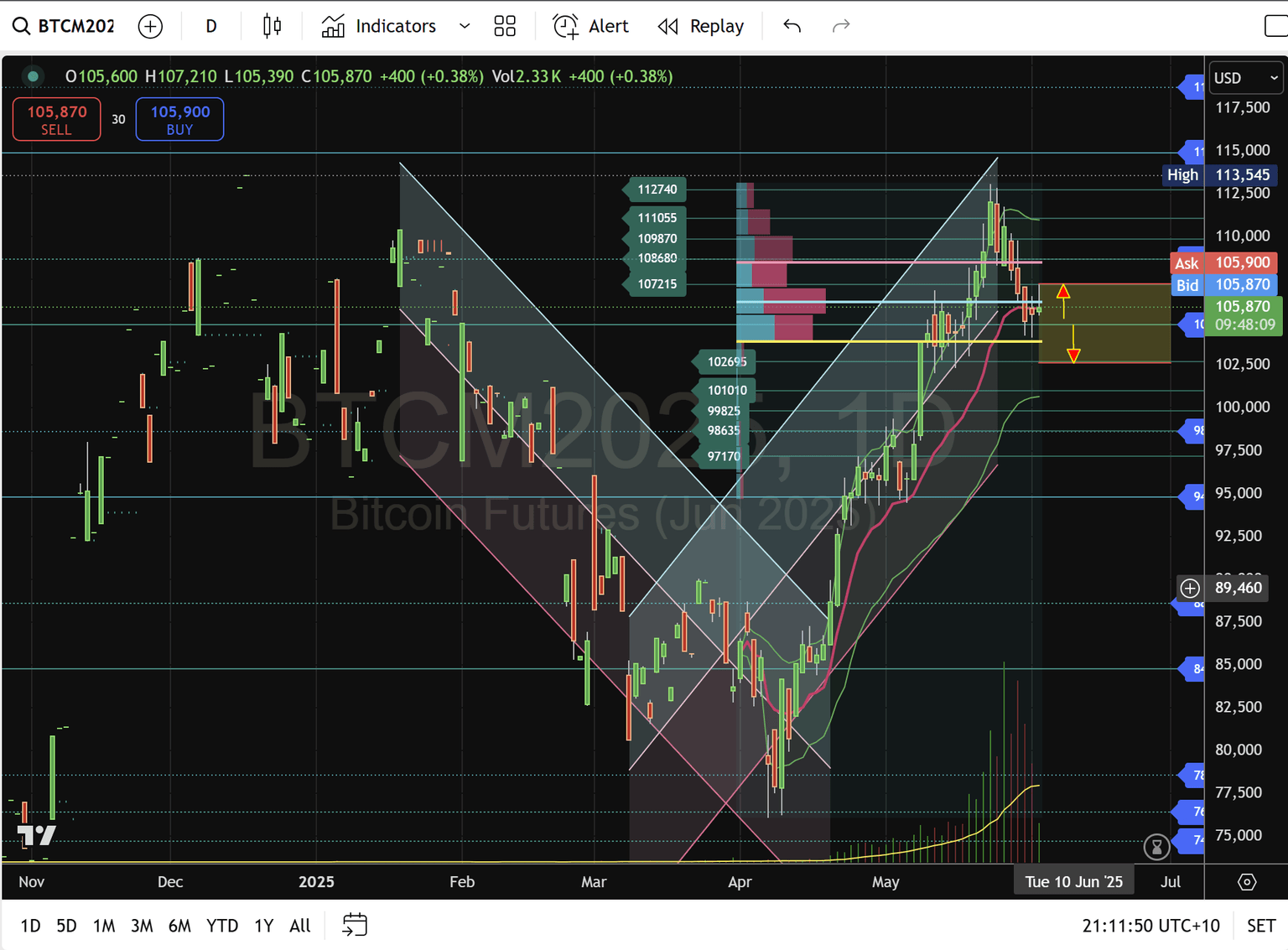The width and height of the screenshot is (1288, 950).
Task: Open the go-to-date calendar icon
Action: [354, 925]
